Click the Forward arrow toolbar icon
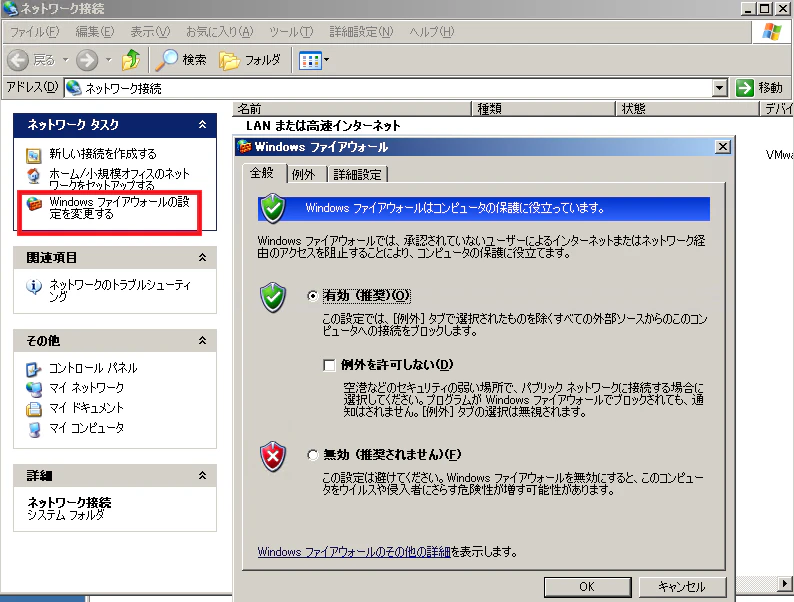The image size is (794, 602). [x=87, y=60]
